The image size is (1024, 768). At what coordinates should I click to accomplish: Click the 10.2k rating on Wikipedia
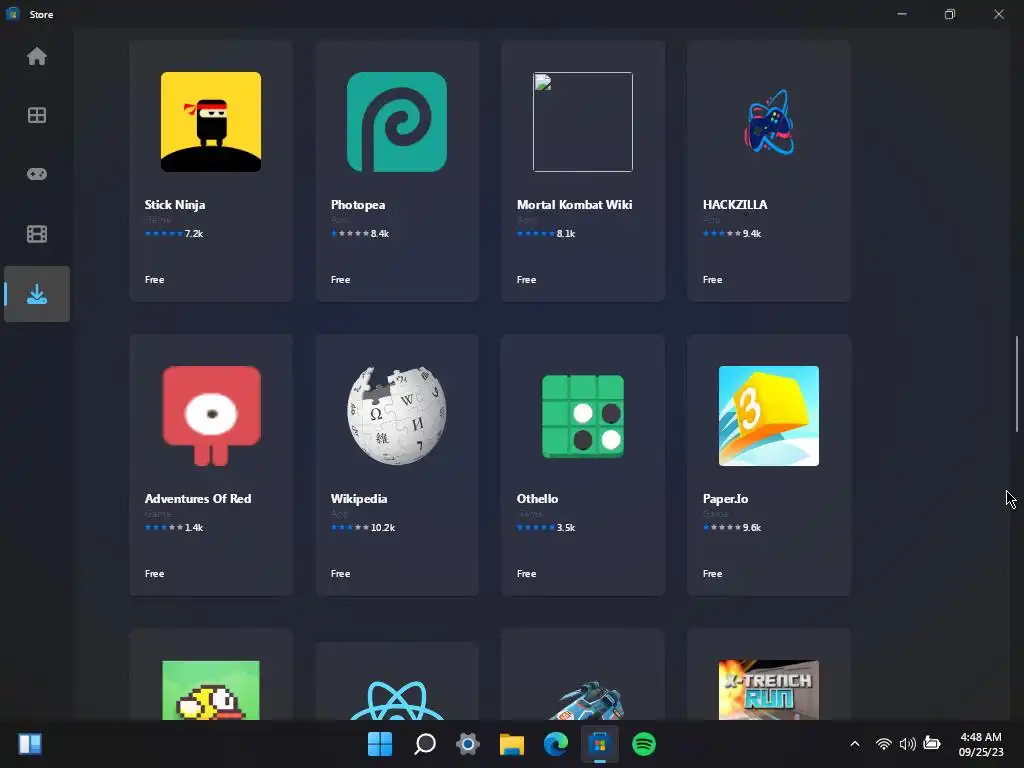(383, 528)
